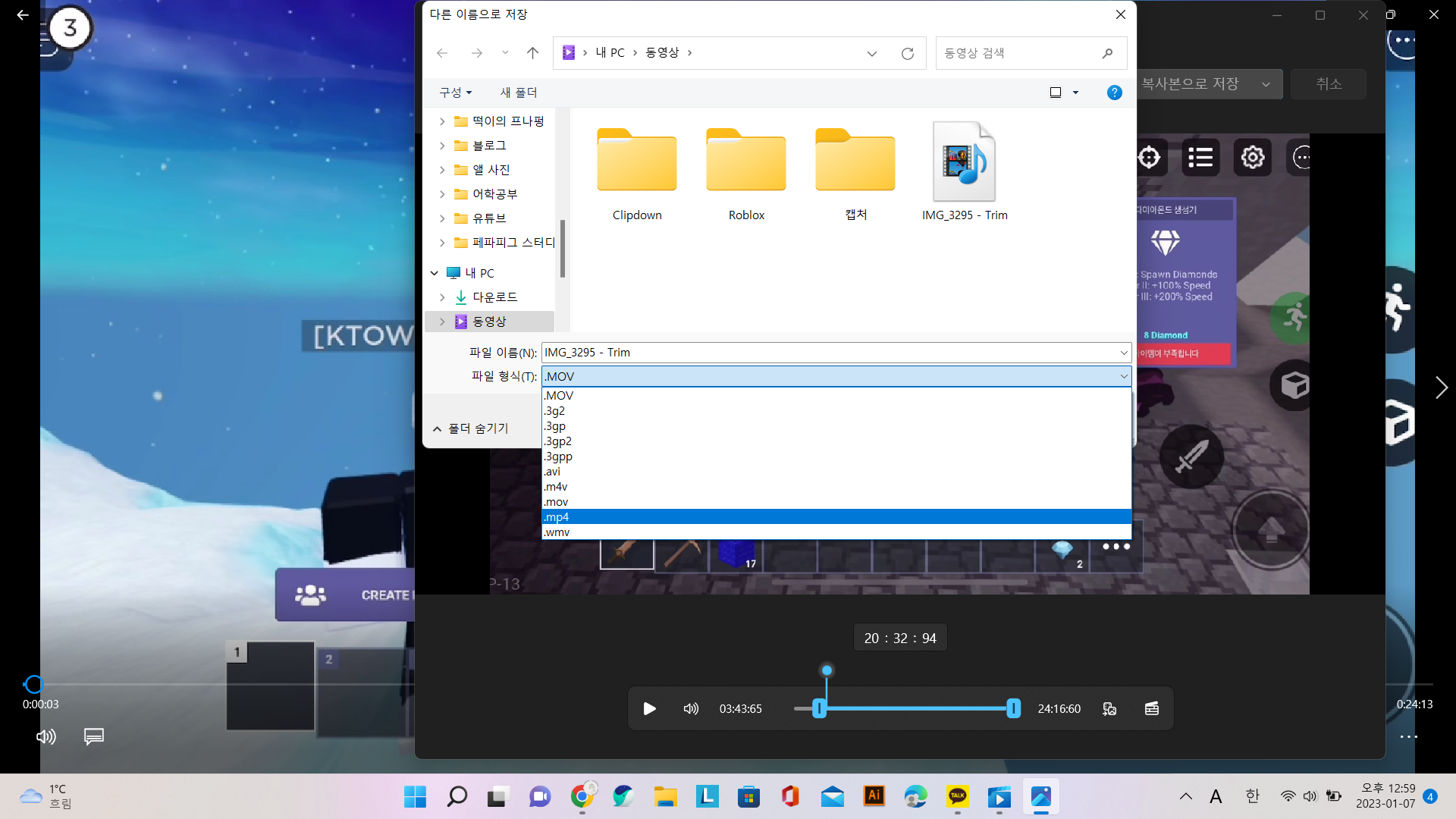Choose .3gpp from the file type list
Image resolution: width=1456 pixels, height=819 pixels.
(x=836, y=457)
